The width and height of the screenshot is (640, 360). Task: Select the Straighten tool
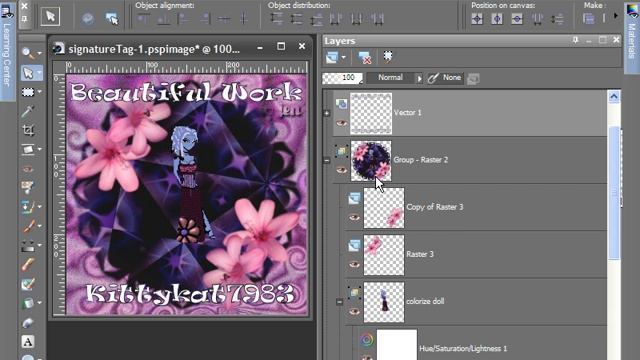[28, 149]
